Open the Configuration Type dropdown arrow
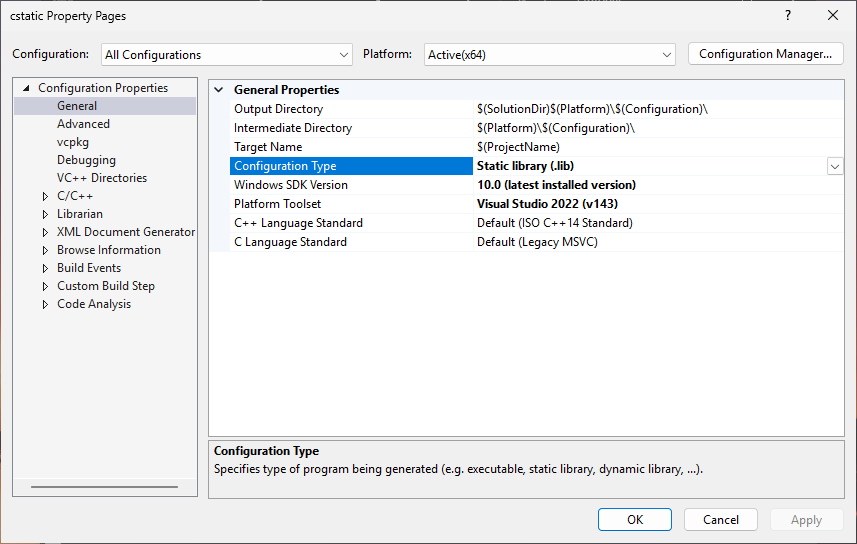The image size is (857, 544). tap(835, 166)
